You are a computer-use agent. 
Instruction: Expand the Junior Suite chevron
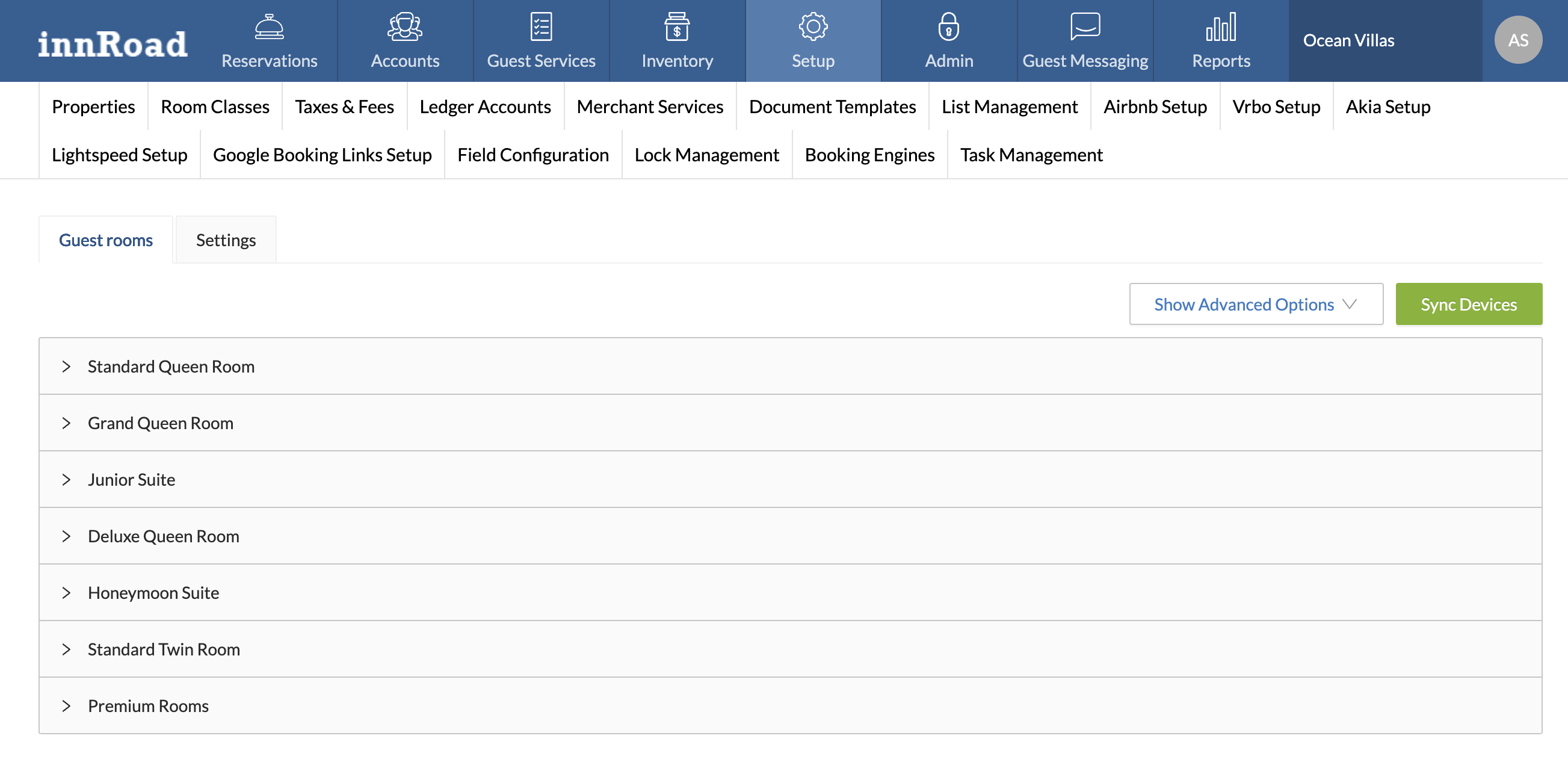click(x=66, y=480)
